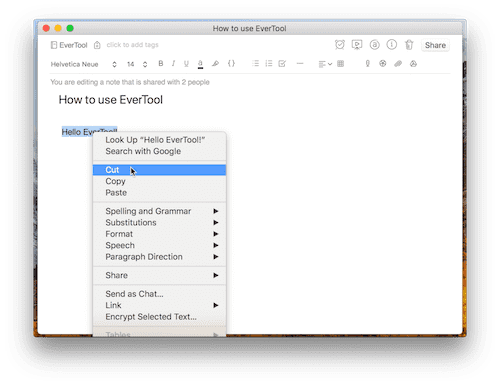
Task: Expand the Paragraph Direction submenu
Action: [x=159, y=257]
